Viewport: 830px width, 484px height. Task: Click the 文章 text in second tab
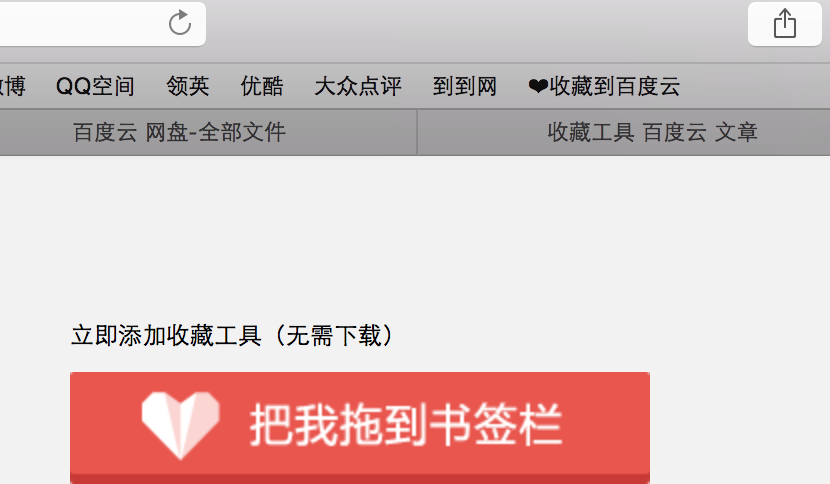[736, 132]
